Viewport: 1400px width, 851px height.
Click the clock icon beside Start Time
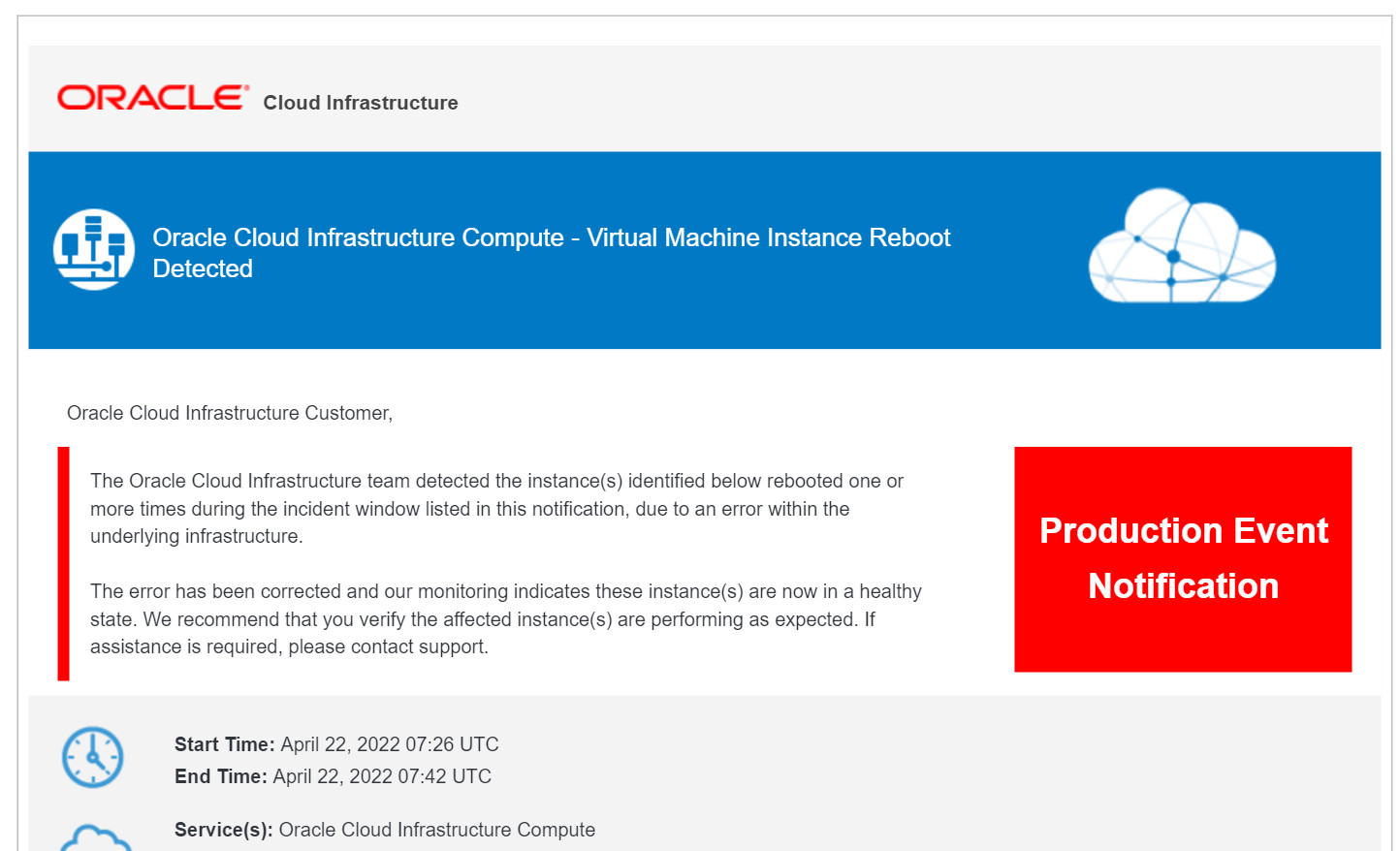click(93, 757)
